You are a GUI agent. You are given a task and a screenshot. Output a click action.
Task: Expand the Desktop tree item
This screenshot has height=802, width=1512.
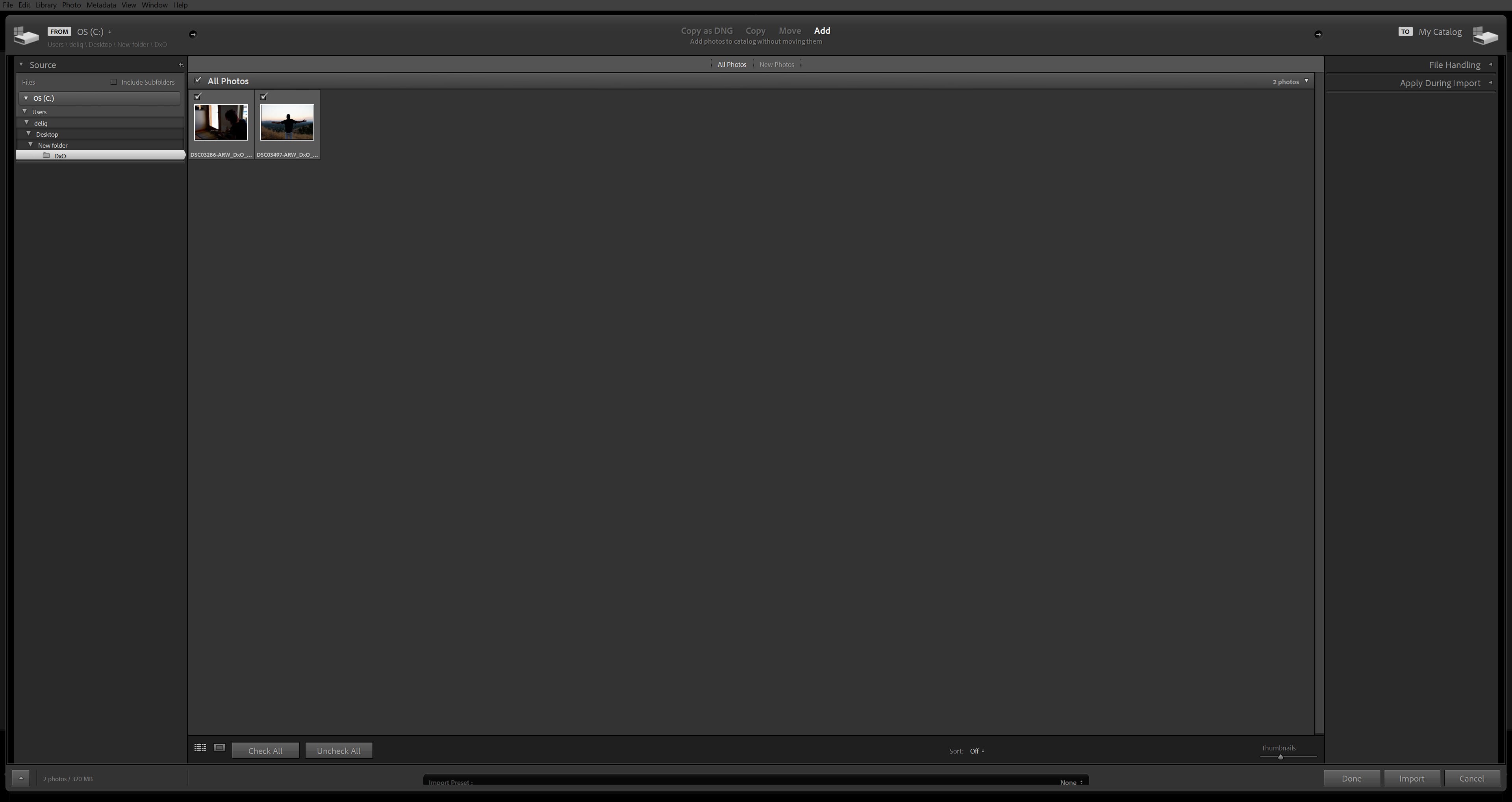click(x=28, y=134)
